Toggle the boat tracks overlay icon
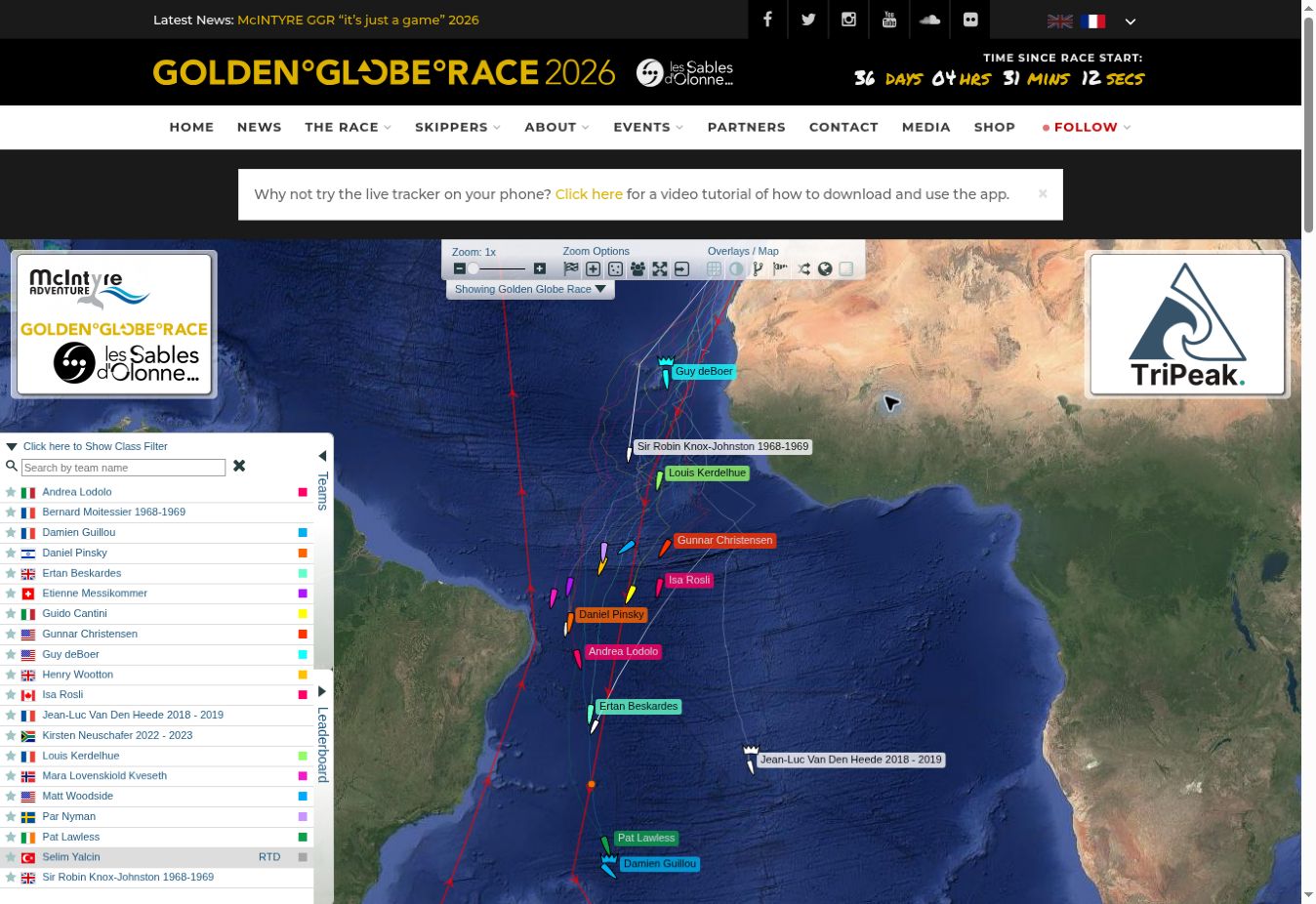1316x904 pixels. (758, 269)
